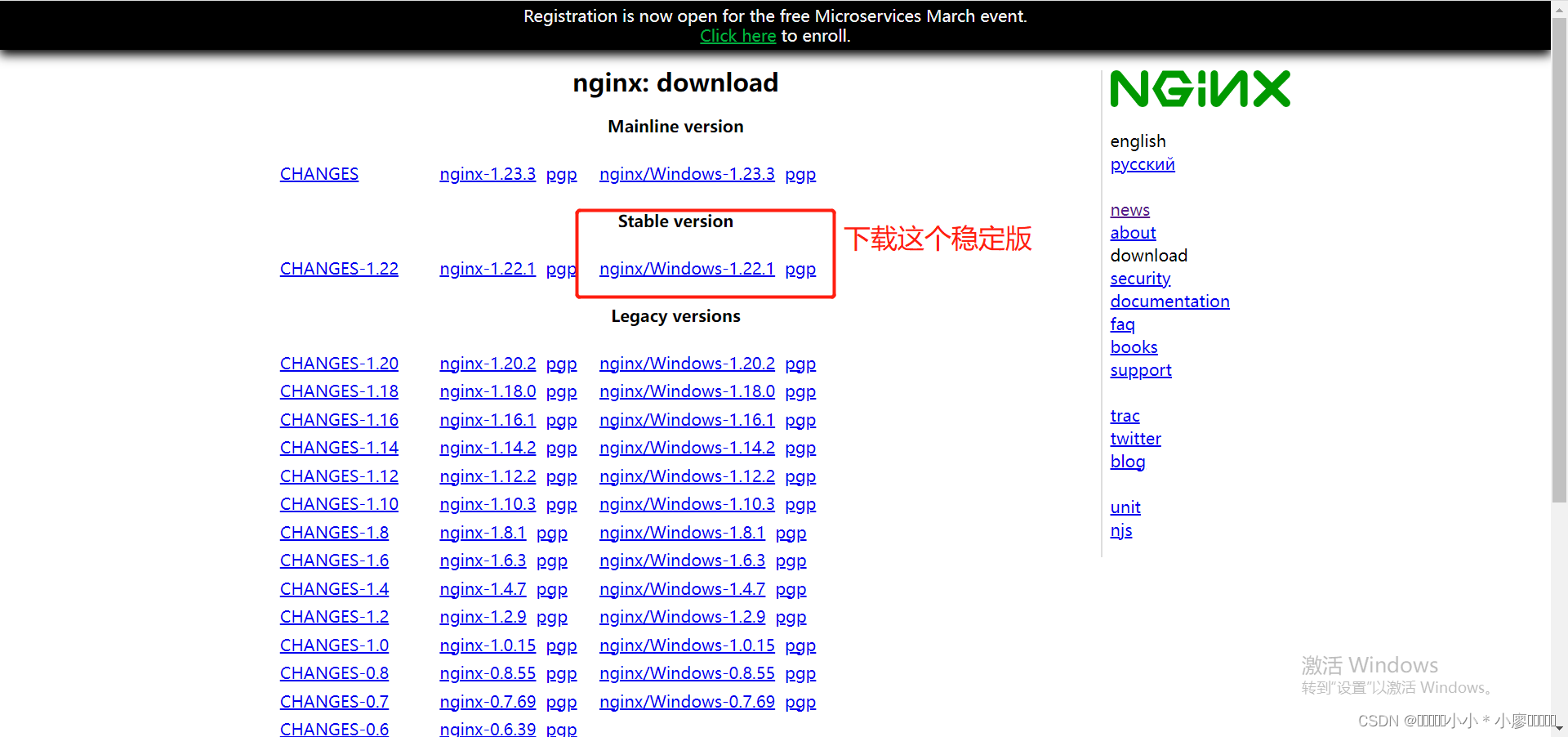Open pgp signature for nginx-1.8.1
Viewport: 1568px width, 737px height.
click(552, 534)
